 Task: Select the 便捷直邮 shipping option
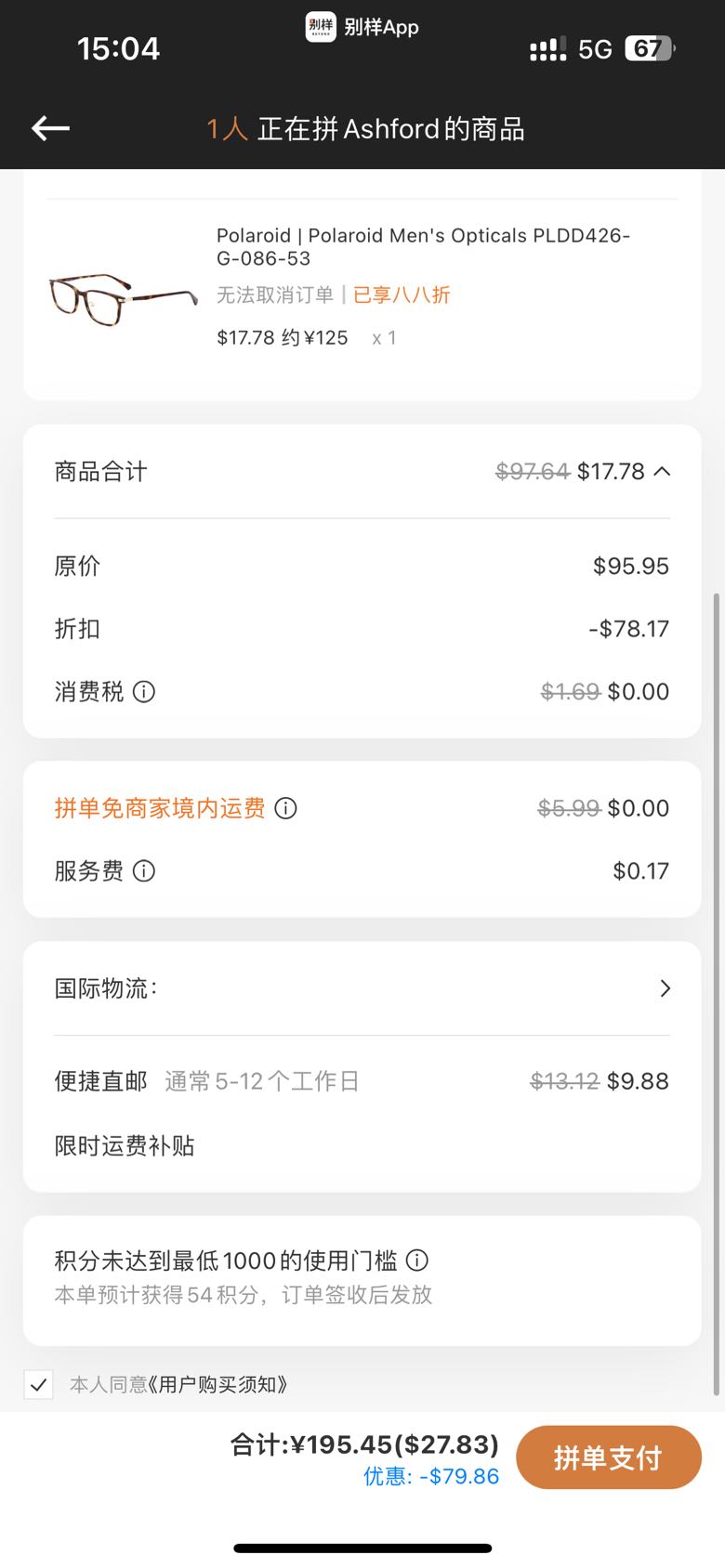coord(362,1081)
